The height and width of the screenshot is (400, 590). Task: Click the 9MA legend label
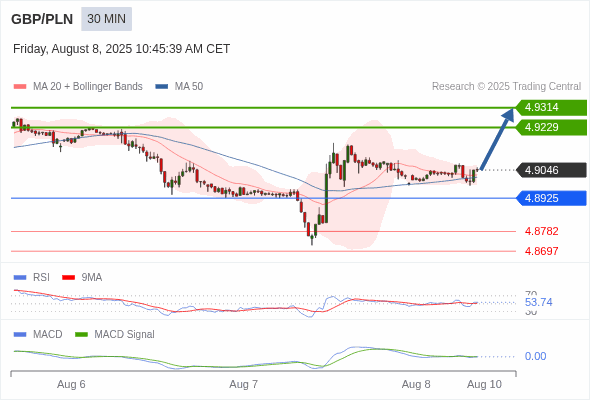pos(92,278)
